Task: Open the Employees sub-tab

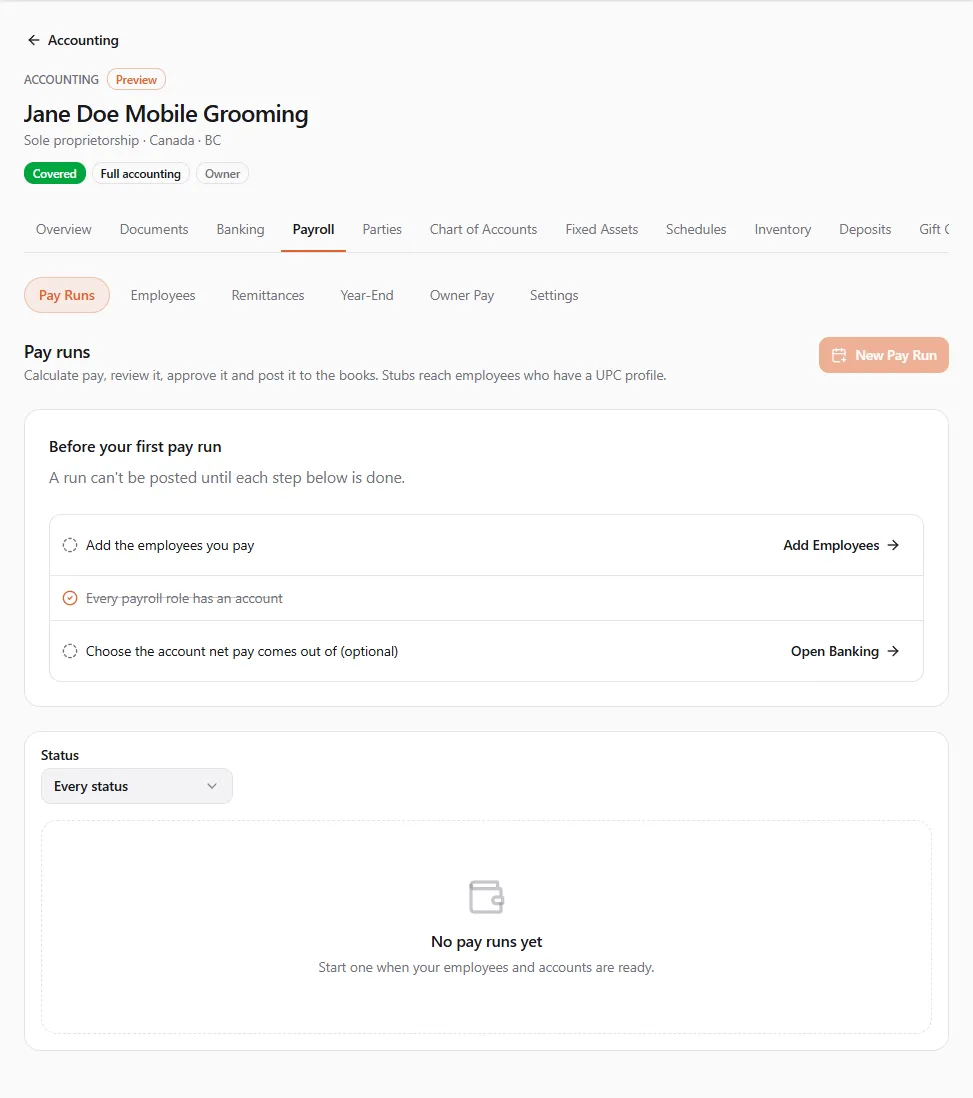Action: pos(163,296)
